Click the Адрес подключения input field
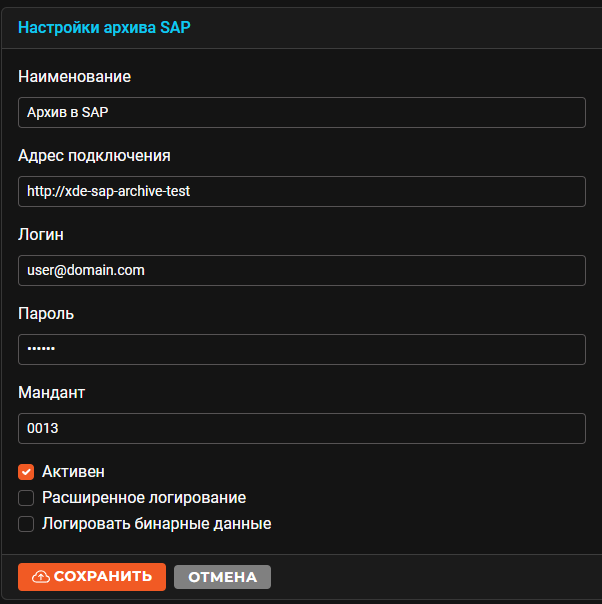602x604 pixels. [302, 191]
